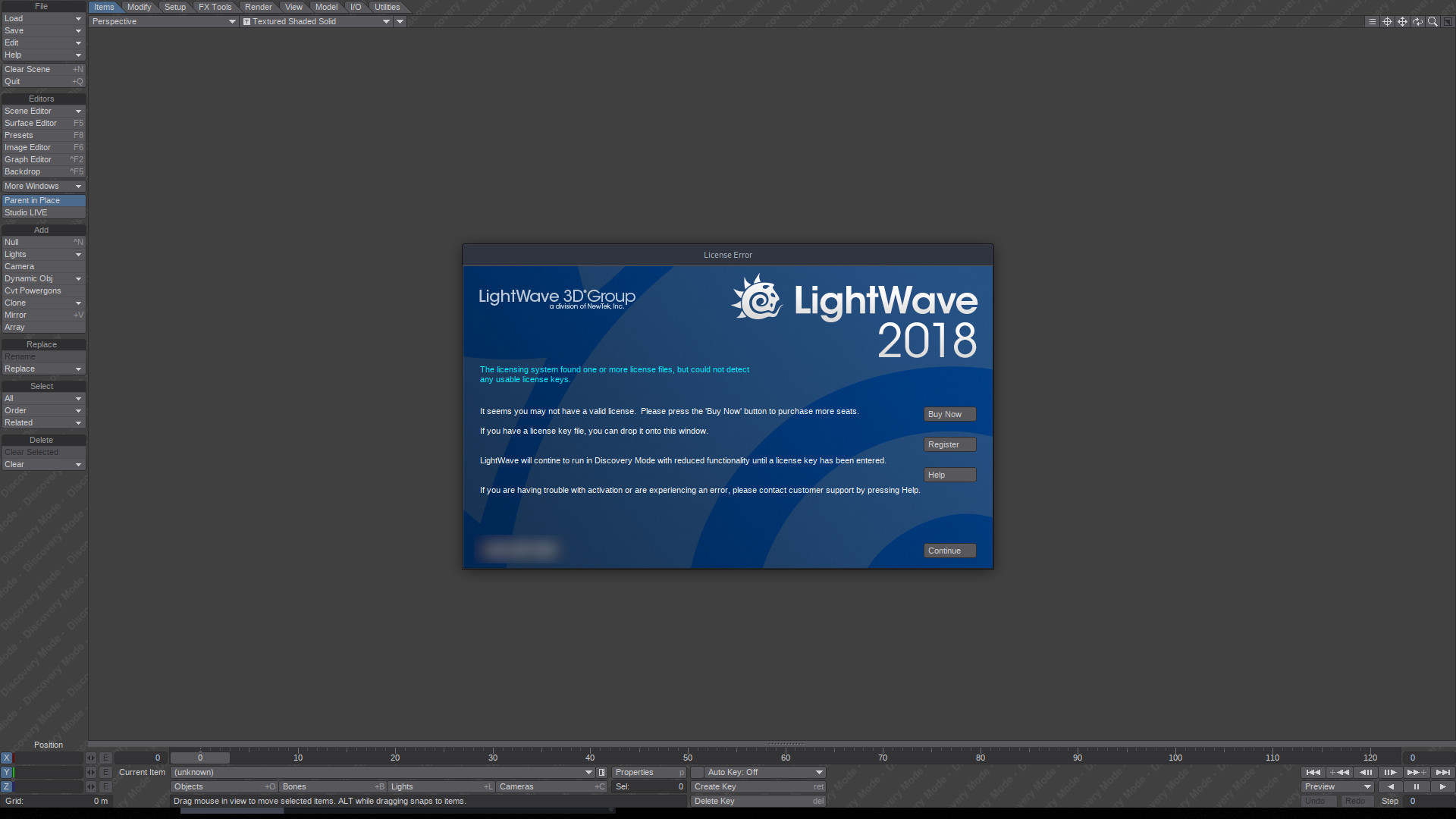Expand the Load menu
The width and height of the screenshot is (1456, 819).
(x=43, y=18)
